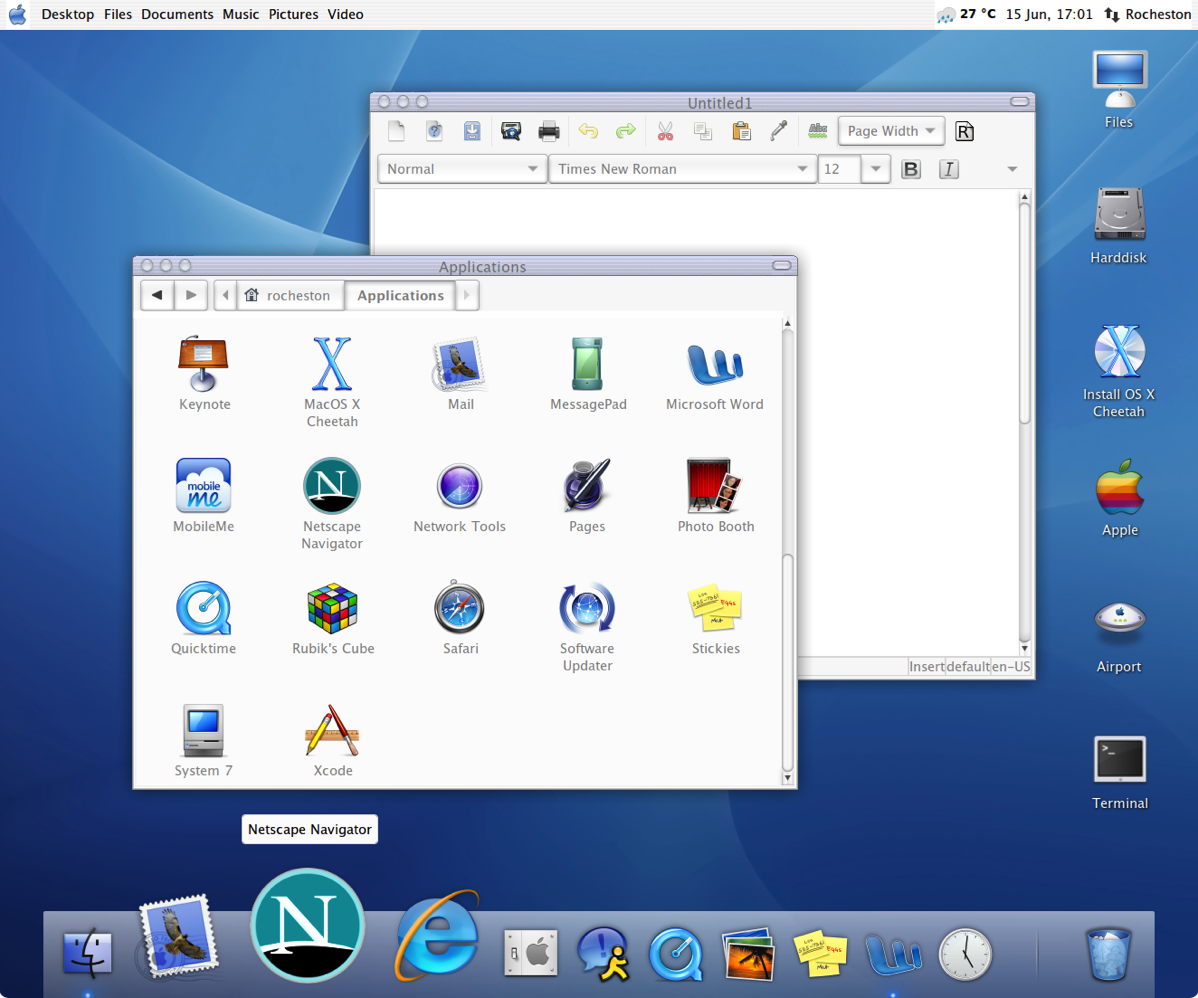Viewport: 1198px width, 998px height.
Task: Click the Paste clipboard icon
Action: 741,131
